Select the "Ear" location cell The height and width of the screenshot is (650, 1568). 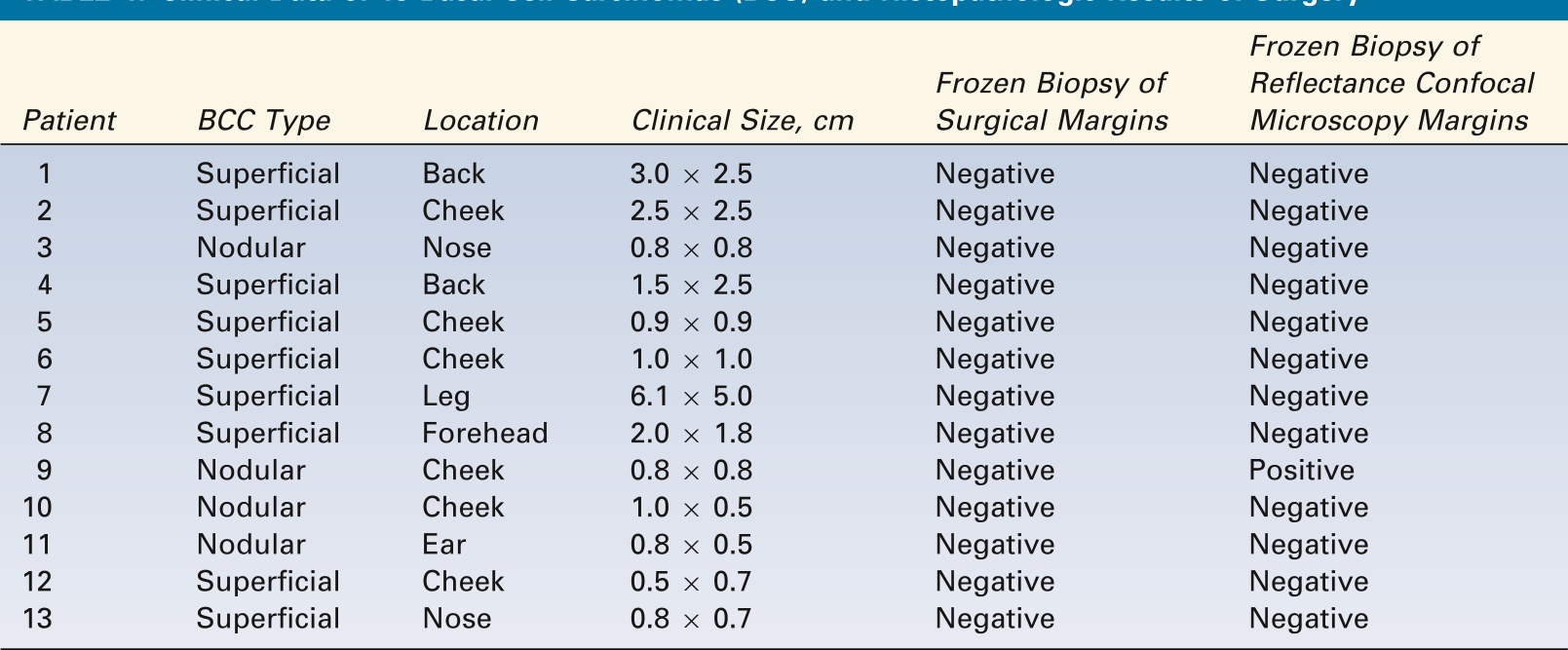[444, 545]
